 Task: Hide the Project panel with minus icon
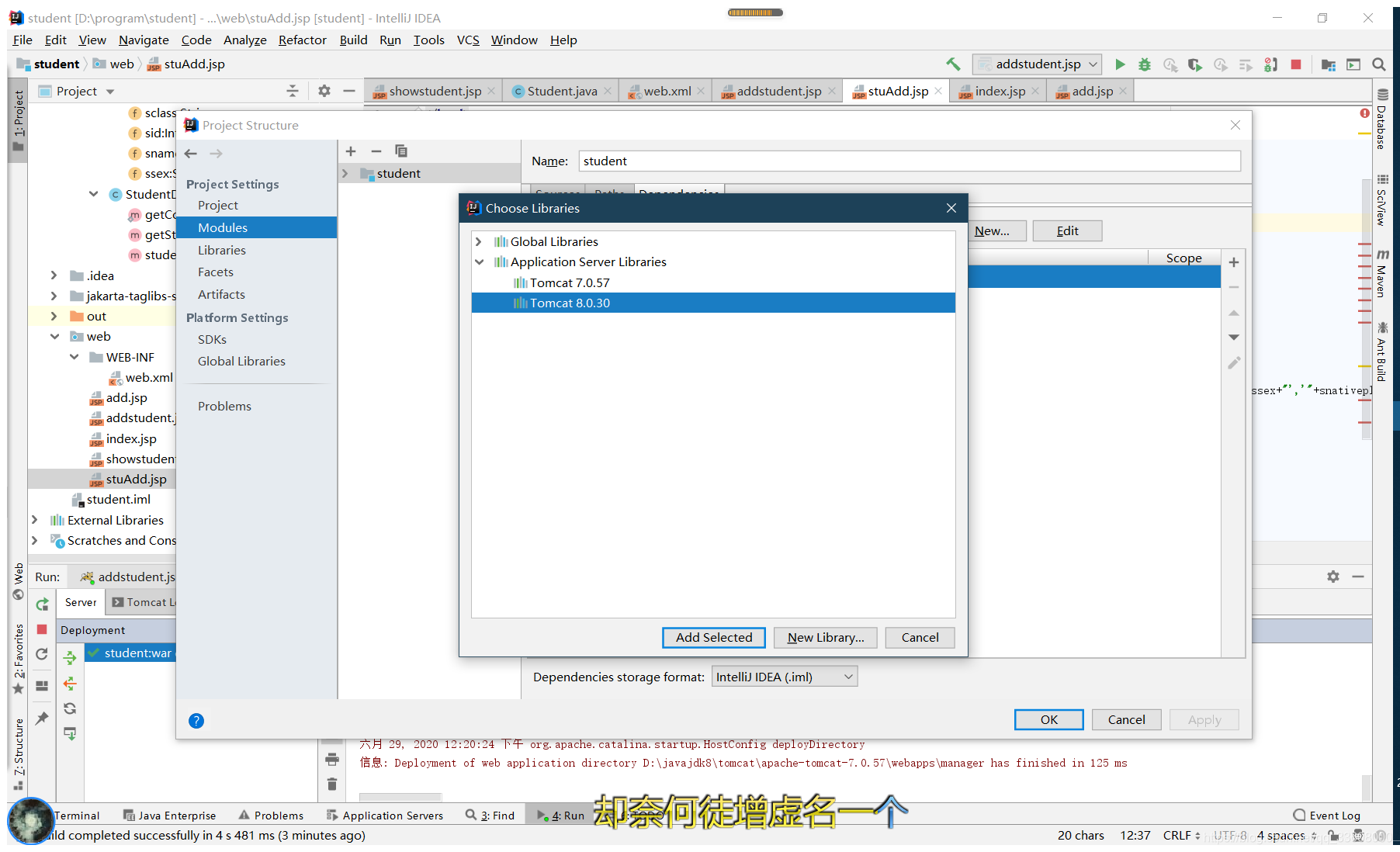pos(349,91)
